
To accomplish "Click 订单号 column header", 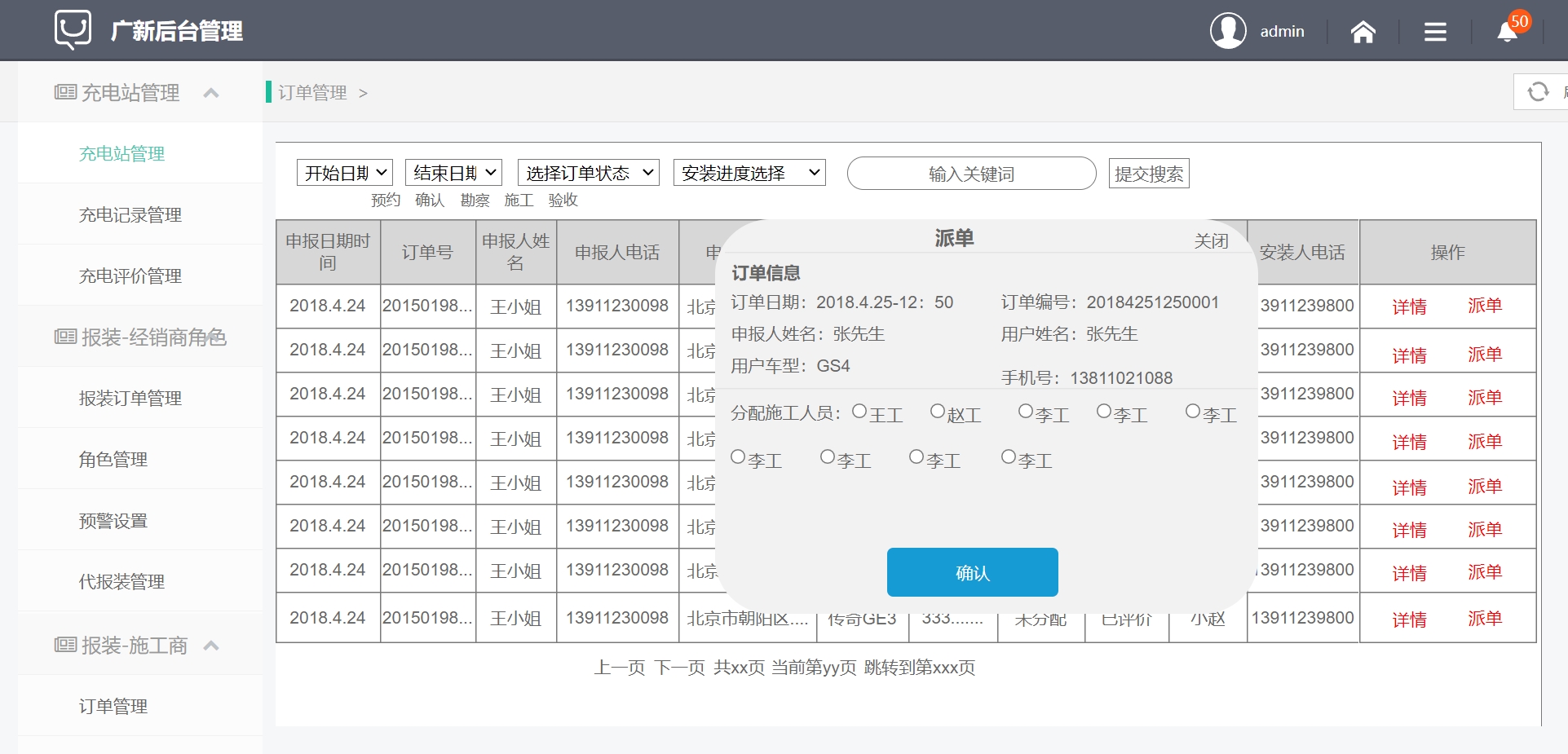I will (x=428, y=253).
